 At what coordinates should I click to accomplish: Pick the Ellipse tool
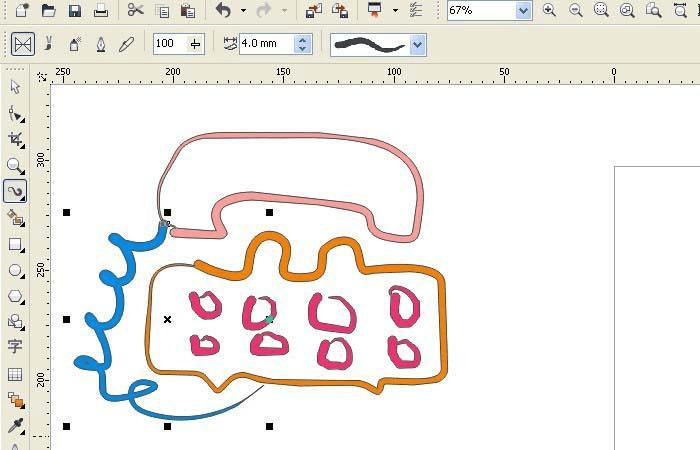point(15,271)
